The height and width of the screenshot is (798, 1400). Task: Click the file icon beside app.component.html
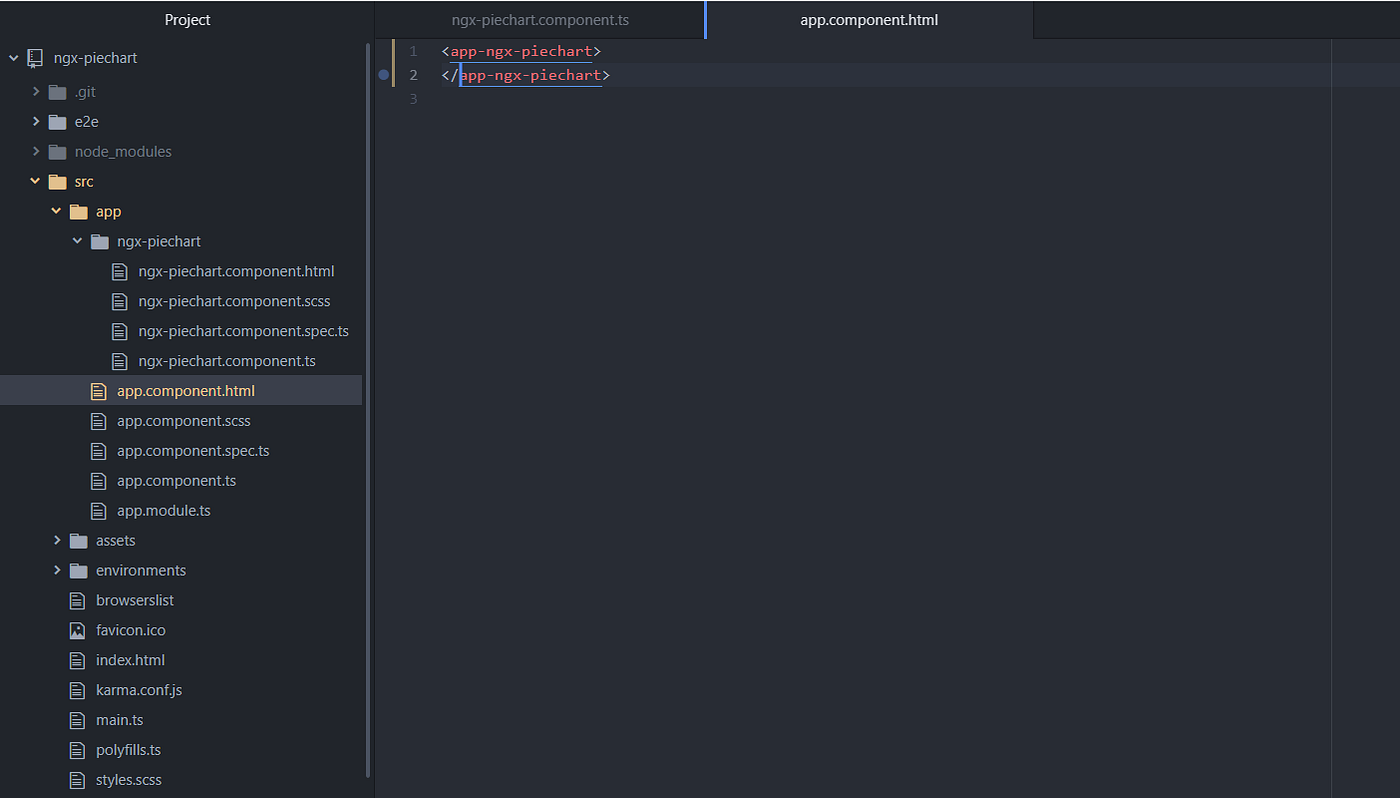(x=99, y=390)
